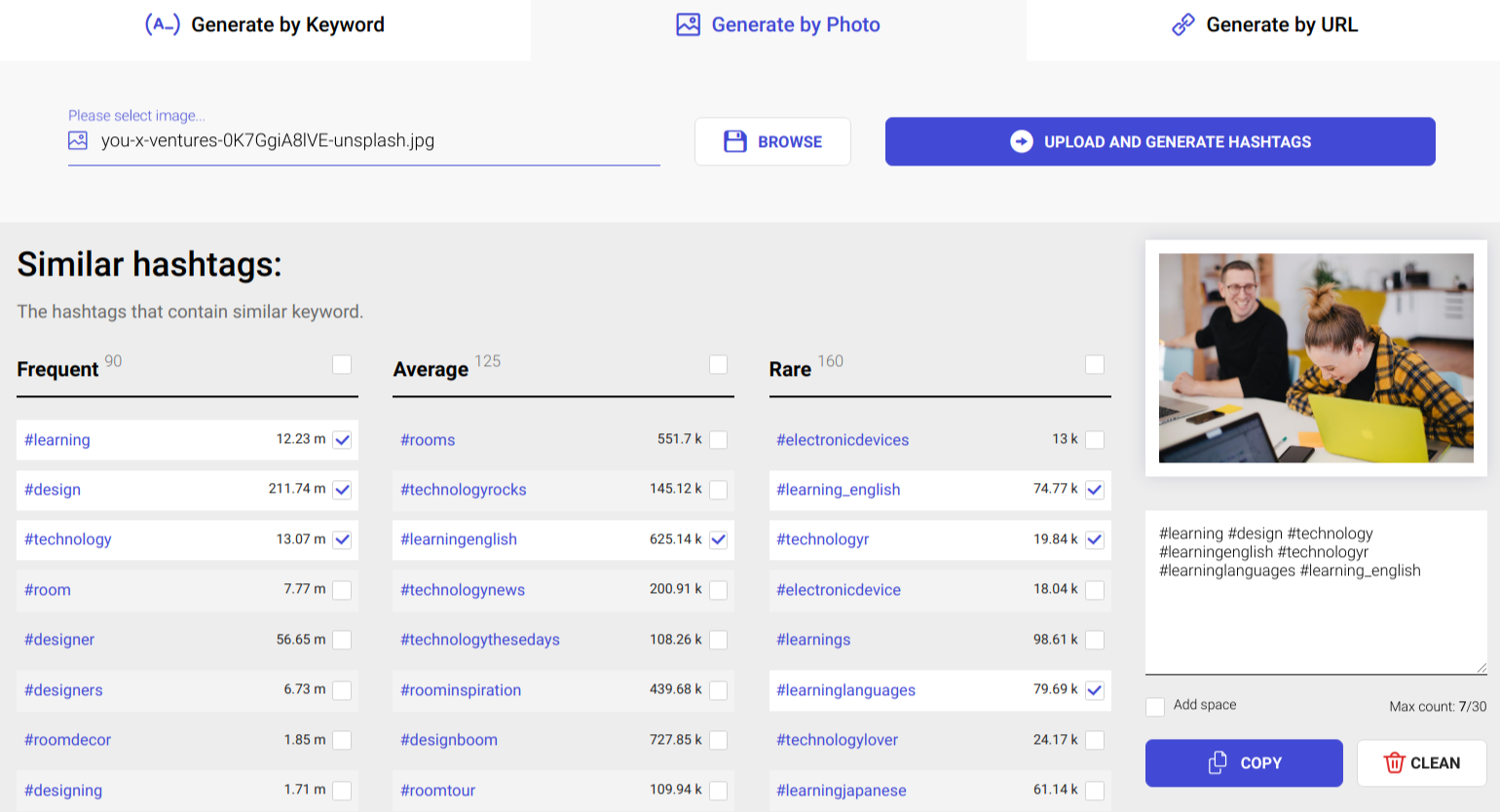Enable the Add space checkbox
1500x812 pixels.
(1155, 706)
